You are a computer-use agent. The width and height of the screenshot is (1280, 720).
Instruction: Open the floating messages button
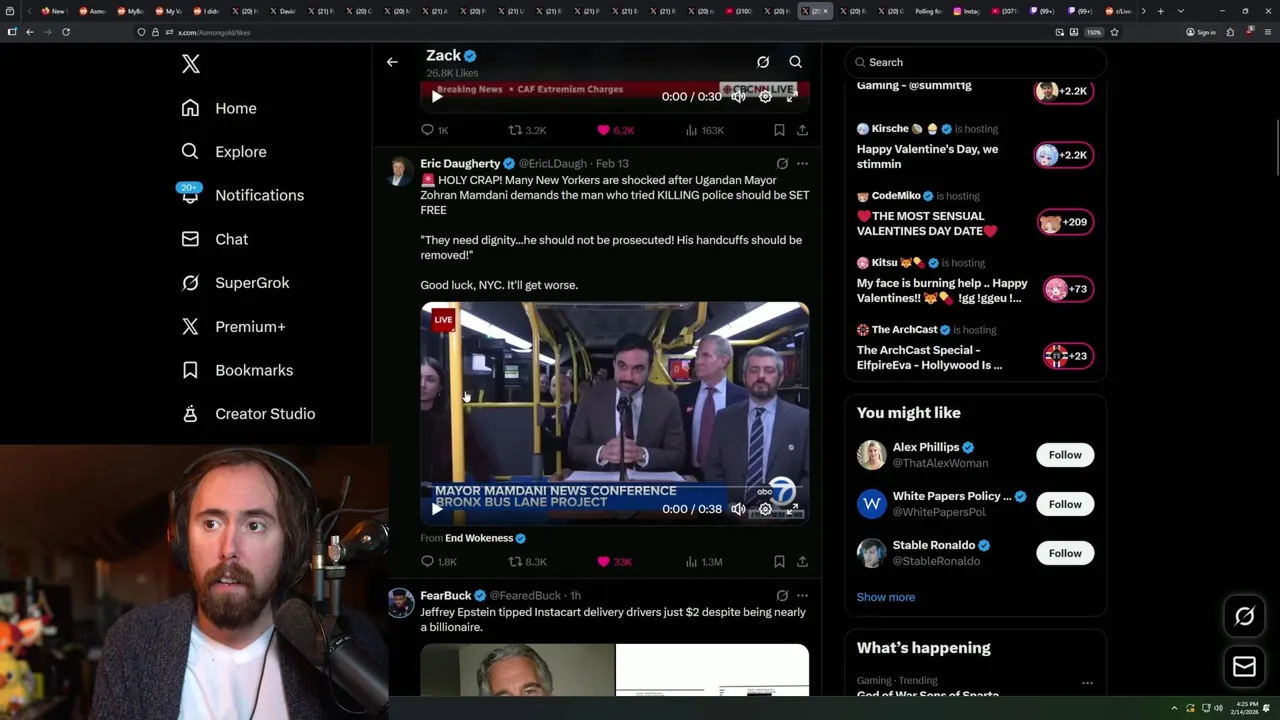1245,667
